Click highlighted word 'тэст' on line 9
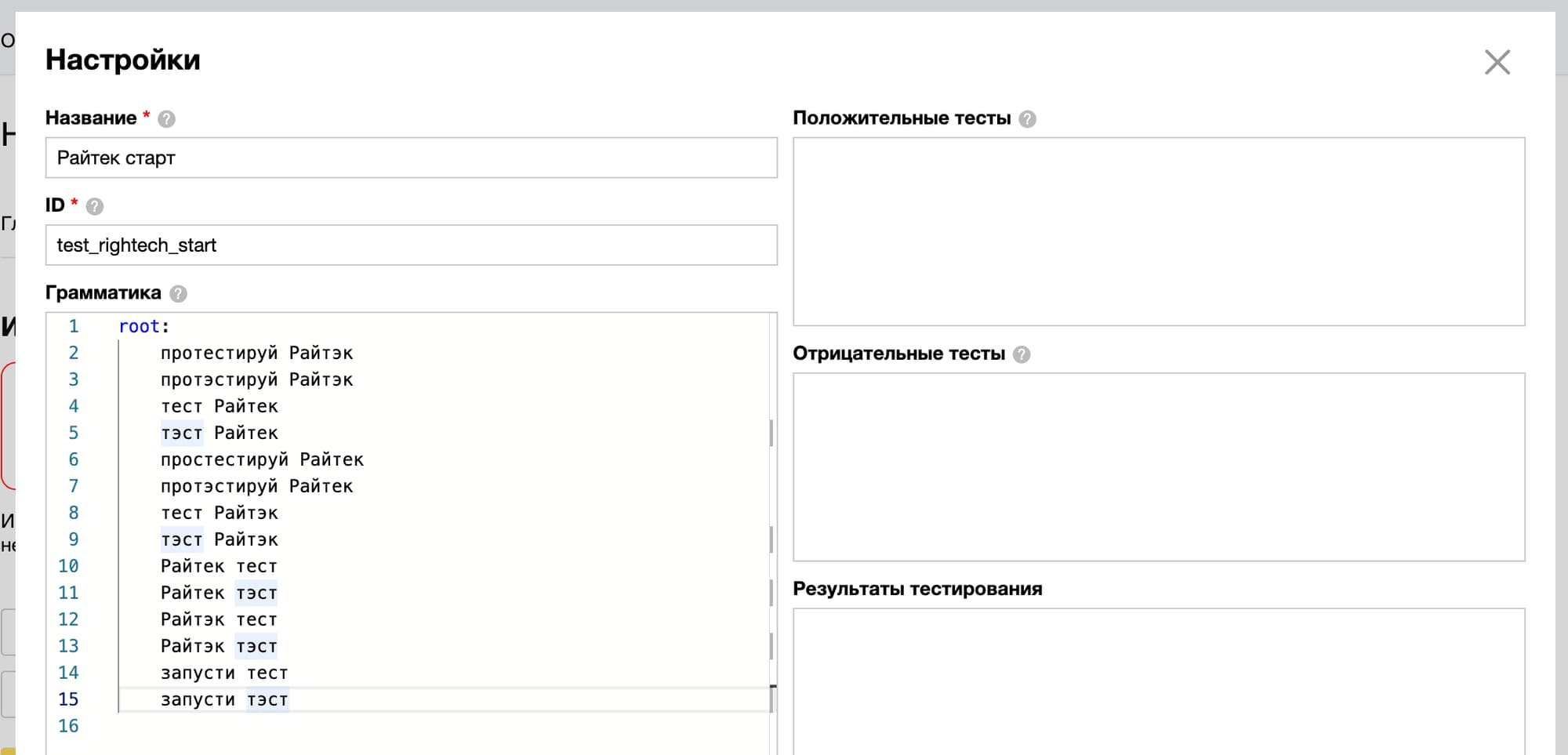Image resolution: width=1568 pixels, height=755 pixels. point(182,540)
